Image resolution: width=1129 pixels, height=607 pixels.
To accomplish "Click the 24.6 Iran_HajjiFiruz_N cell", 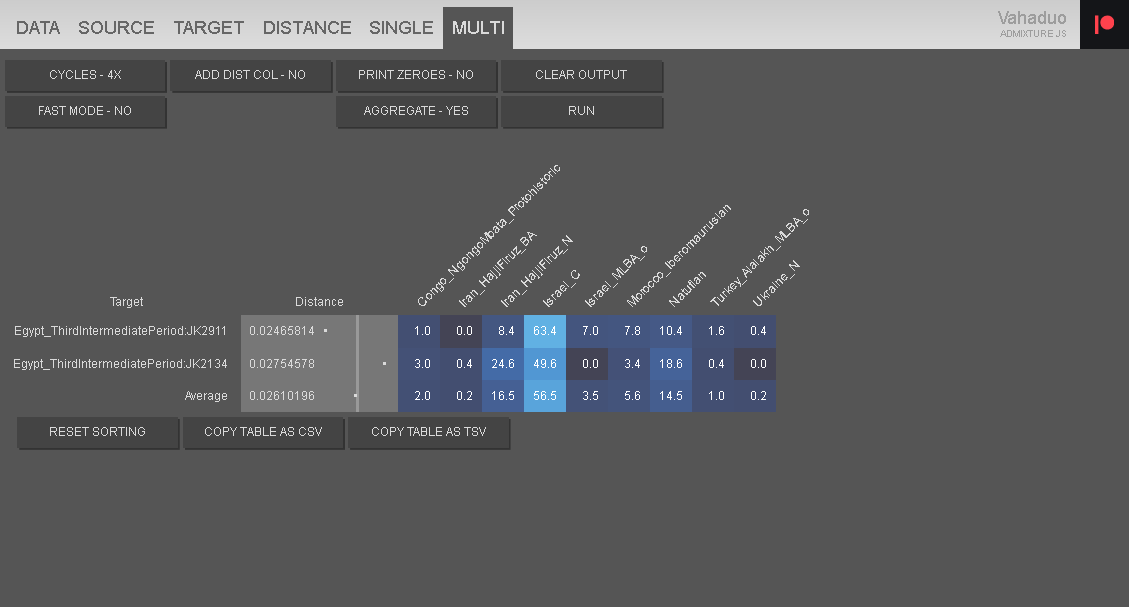I will 503,364.
